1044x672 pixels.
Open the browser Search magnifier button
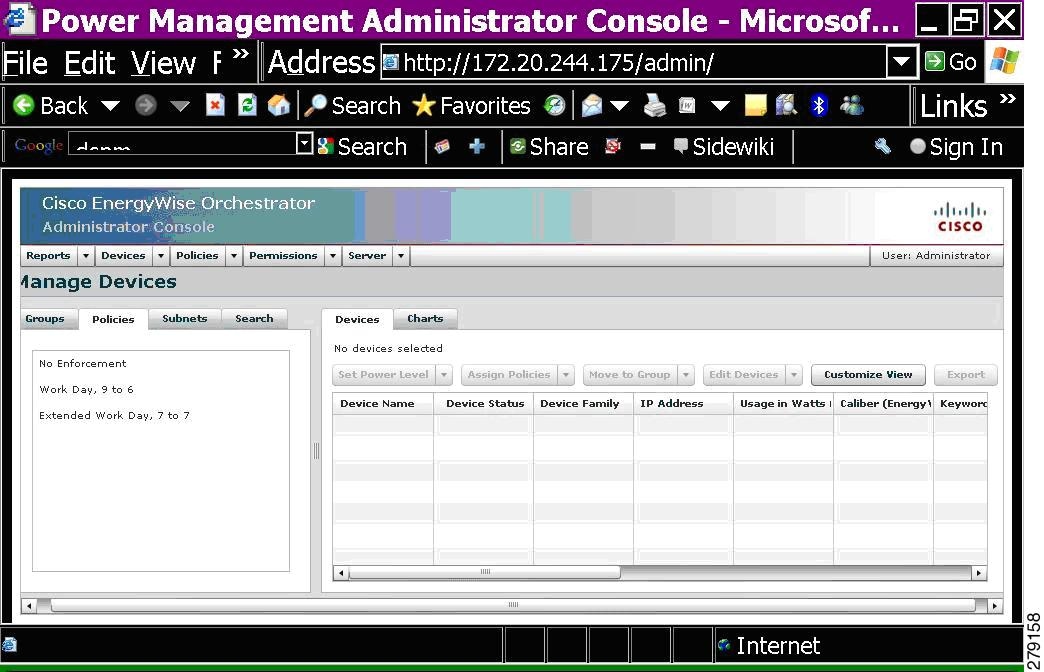353,105
